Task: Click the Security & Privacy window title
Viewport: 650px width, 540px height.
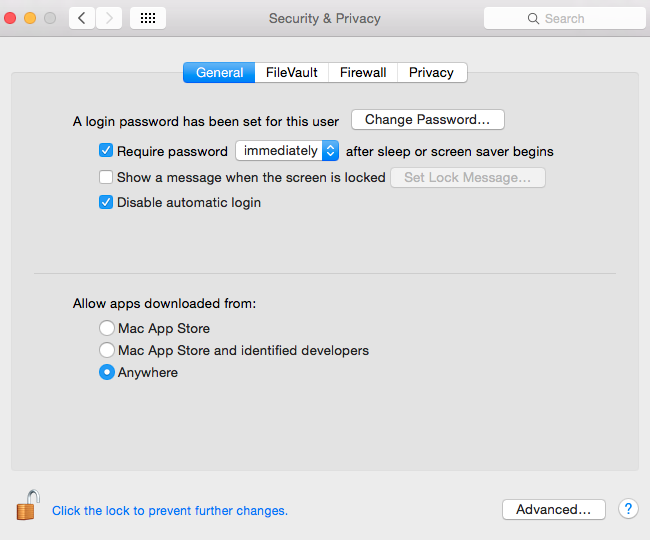Action: click(325, 19)
